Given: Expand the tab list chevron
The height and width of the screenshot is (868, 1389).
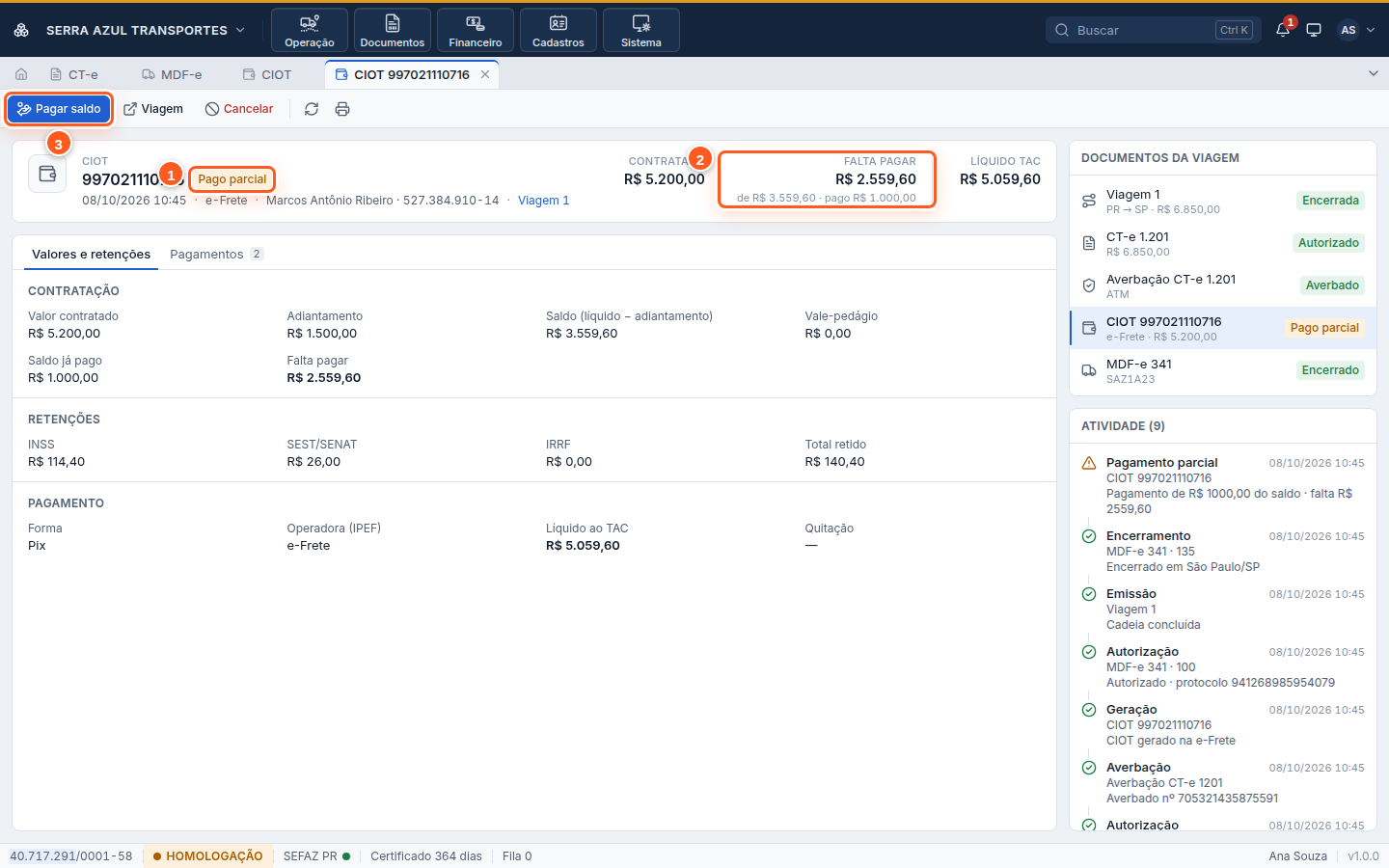Looking at the screenshot, I should (1374, 73).
